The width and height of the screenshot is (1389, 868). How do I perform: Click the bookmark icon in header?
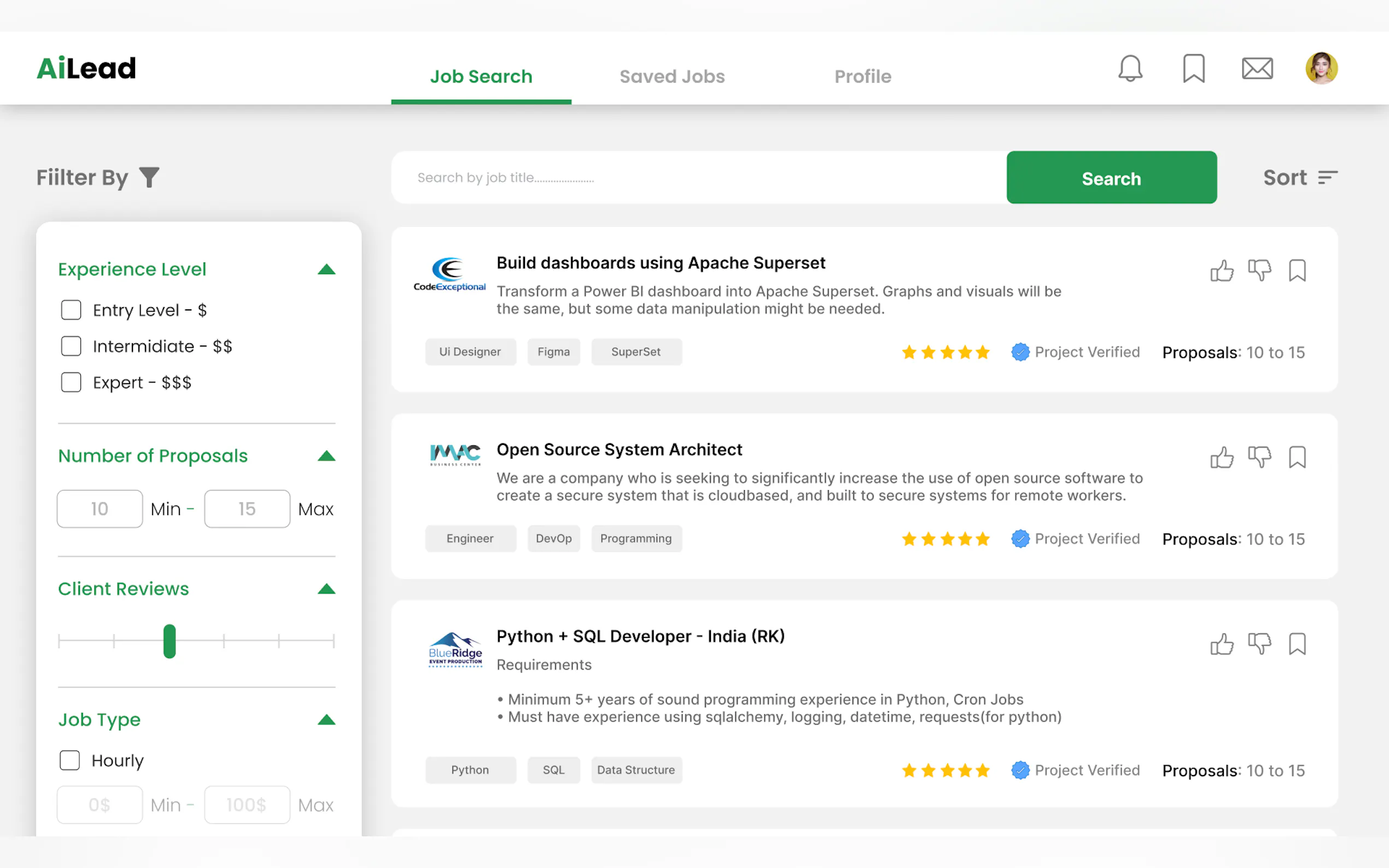(x=1193, y=68)
